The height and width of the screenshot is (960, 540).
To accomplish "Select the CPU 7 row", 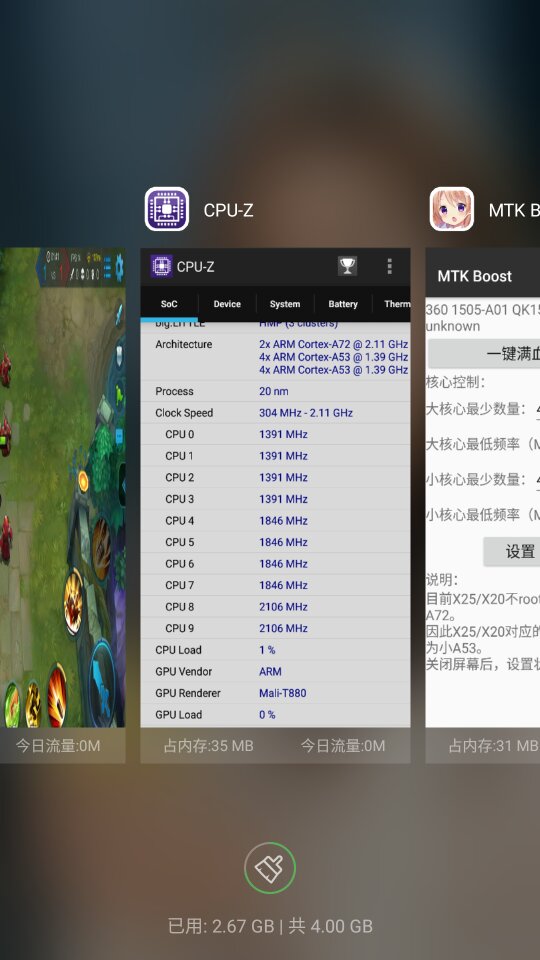I will (x=276, y=585).
